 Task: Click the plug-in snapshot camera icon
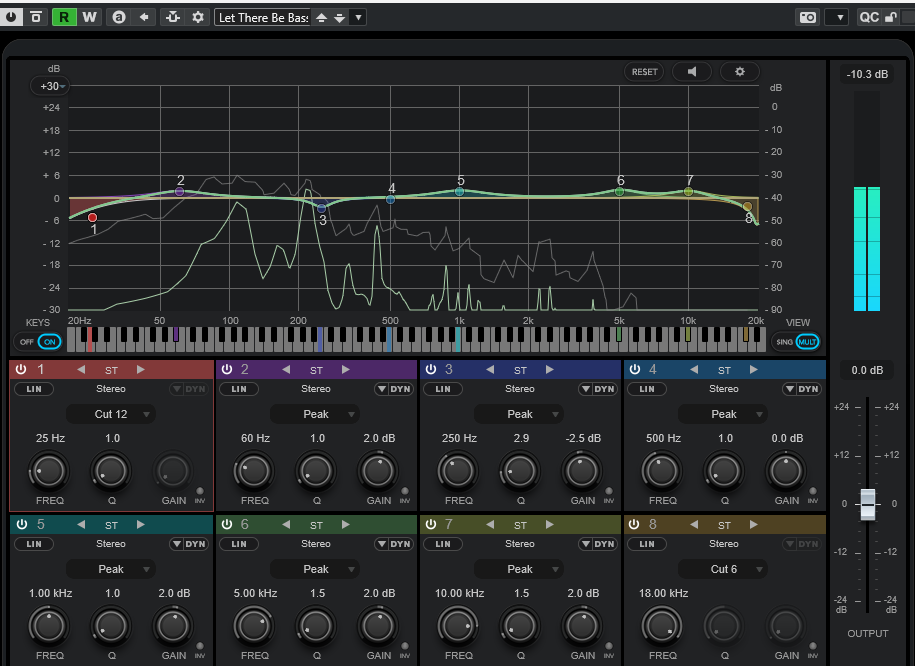click(808, 17)
